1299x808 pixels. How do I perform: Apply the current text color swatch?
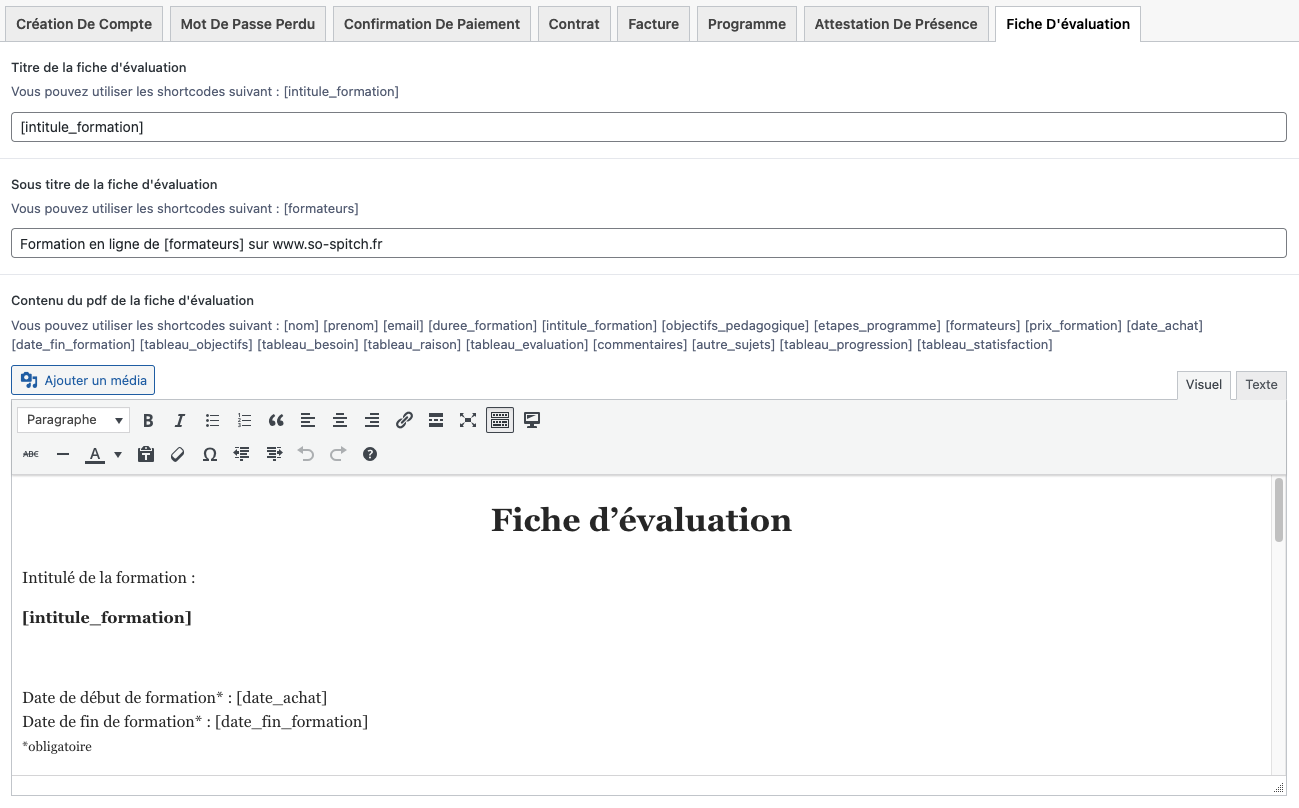coord(95,454)
